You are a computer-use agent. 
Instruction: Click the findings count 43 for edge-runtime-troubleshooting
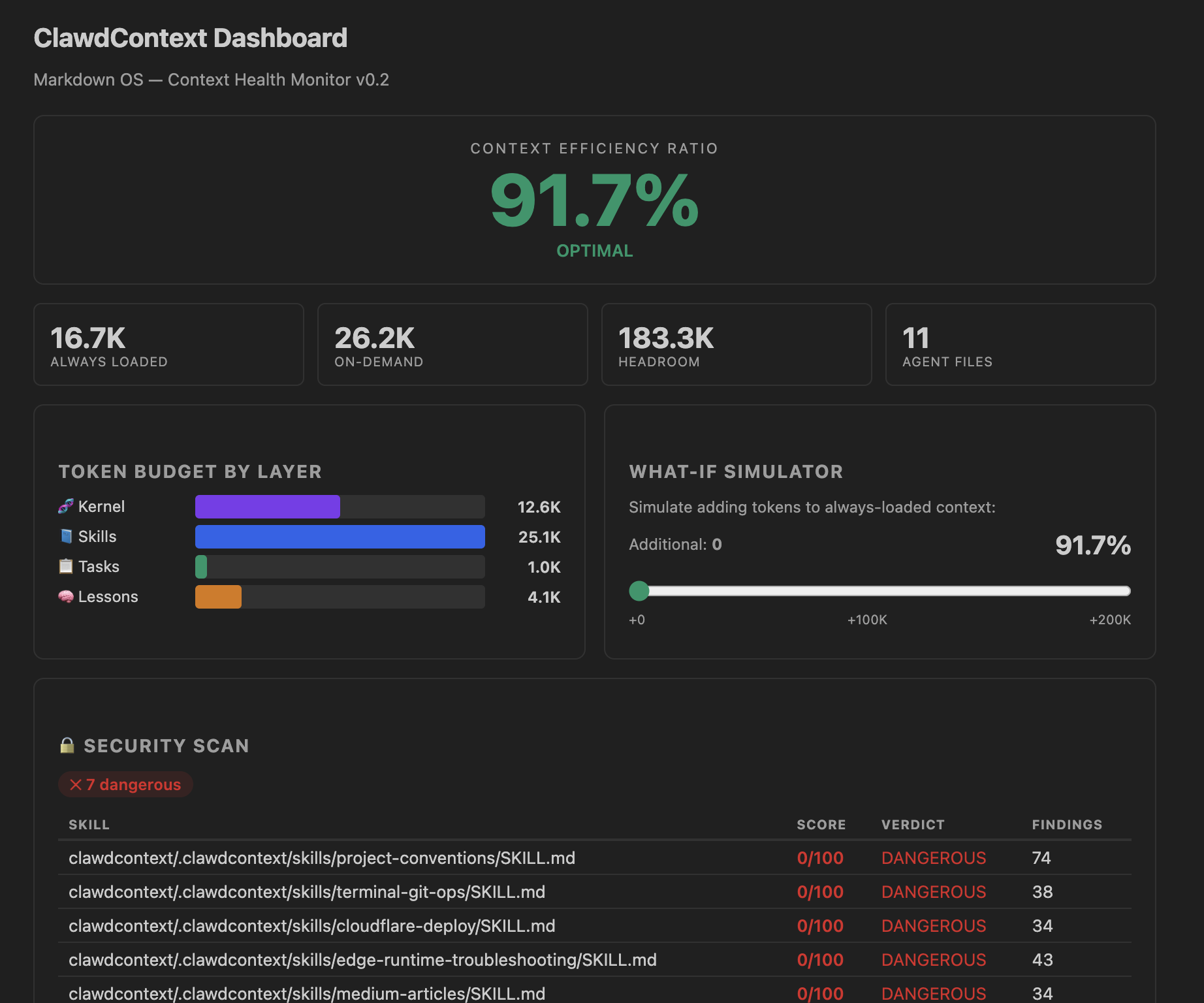click(x=1042, y=960)
